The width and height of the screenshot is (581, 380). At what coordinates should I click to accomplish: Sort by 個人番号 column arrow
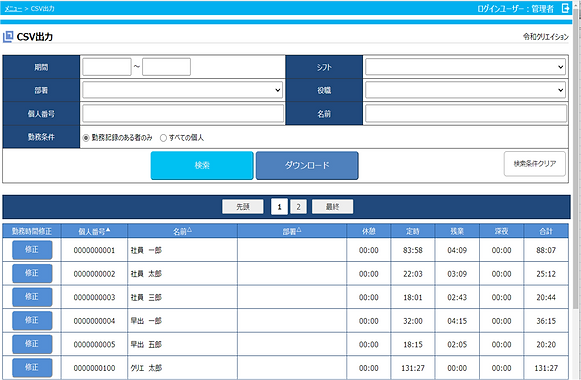pyautogui.click(x=108, y=230)
